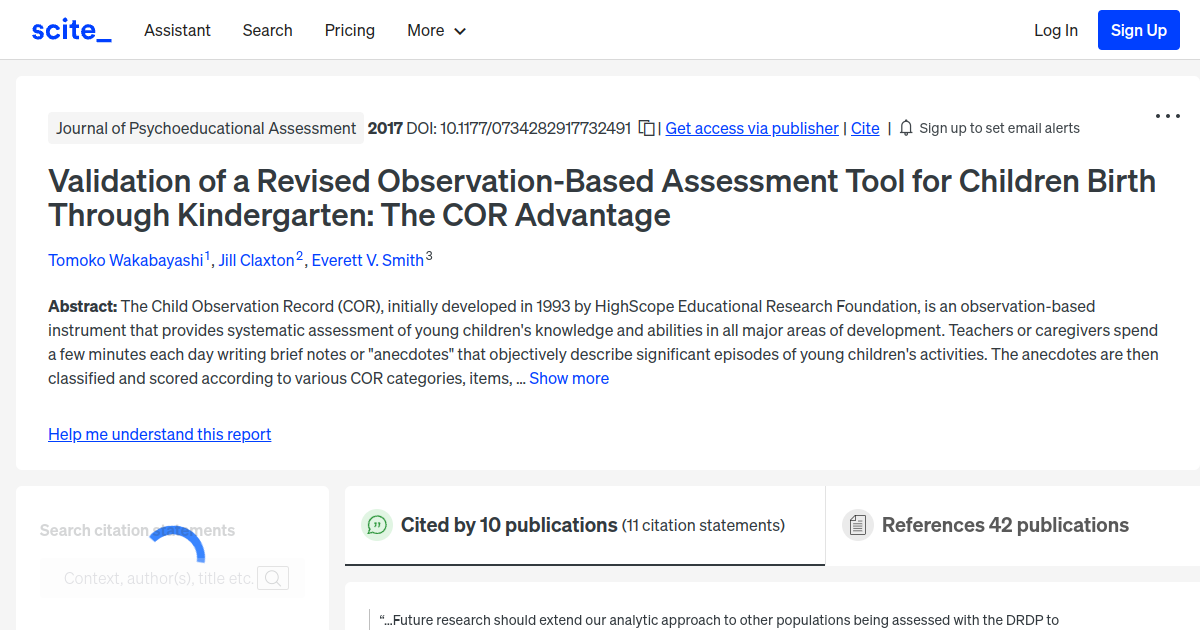Expand the More navigation dropdown
This screenshot has height=630, width=1200.
(x=436, y=30)
